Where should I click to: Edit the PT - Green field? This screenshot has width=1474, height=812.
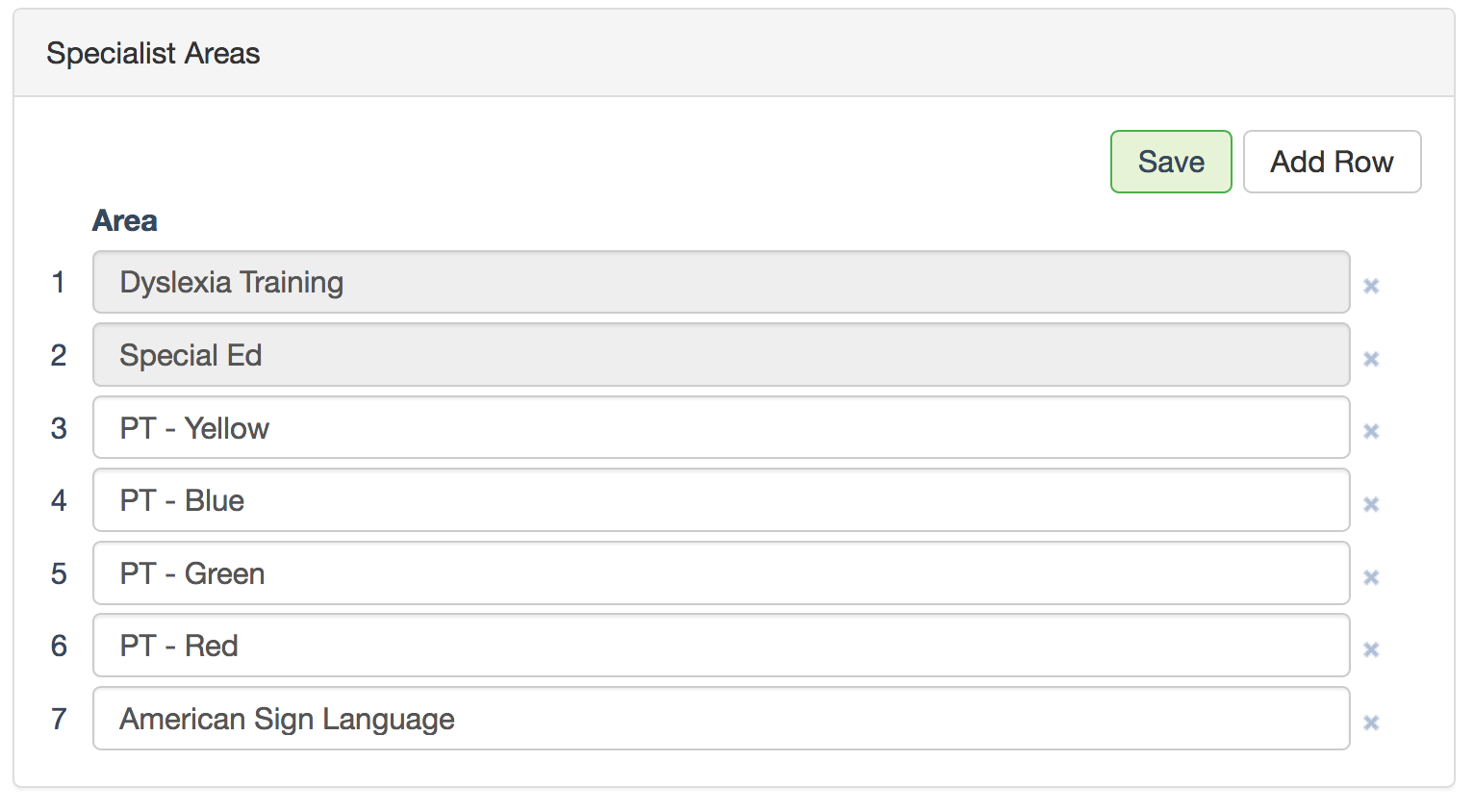click(721, 573)
